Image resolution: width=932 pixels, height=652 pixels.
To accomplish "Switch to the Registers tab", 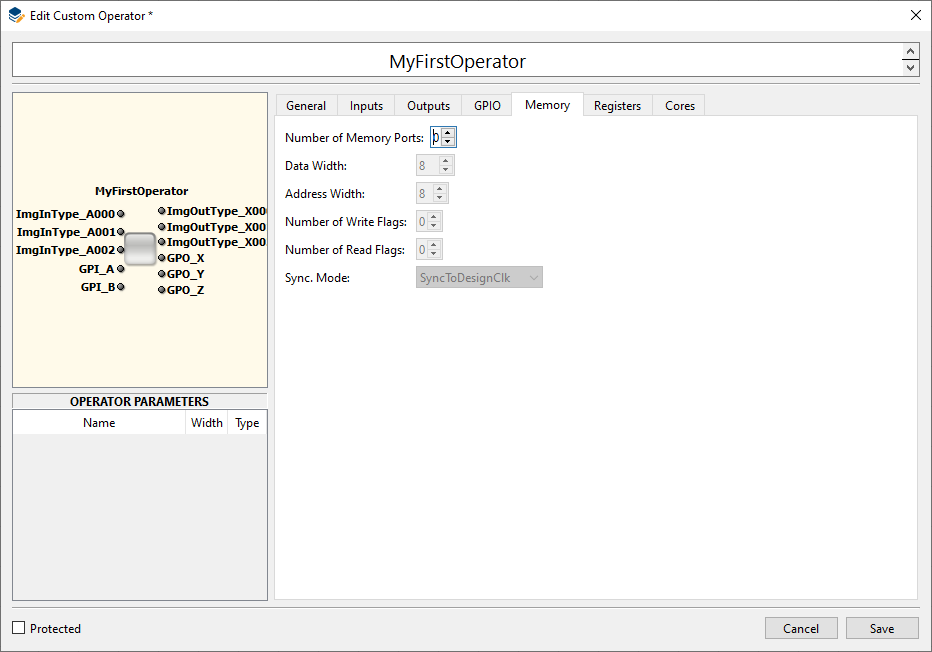I will coord(617,106).
